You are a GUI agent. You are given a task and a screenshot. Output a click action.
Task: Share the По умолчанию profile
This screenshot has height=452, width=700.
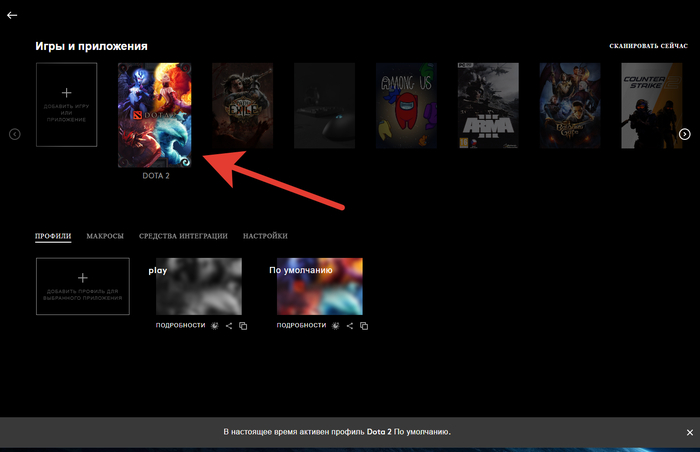click(x=350, y=326)
